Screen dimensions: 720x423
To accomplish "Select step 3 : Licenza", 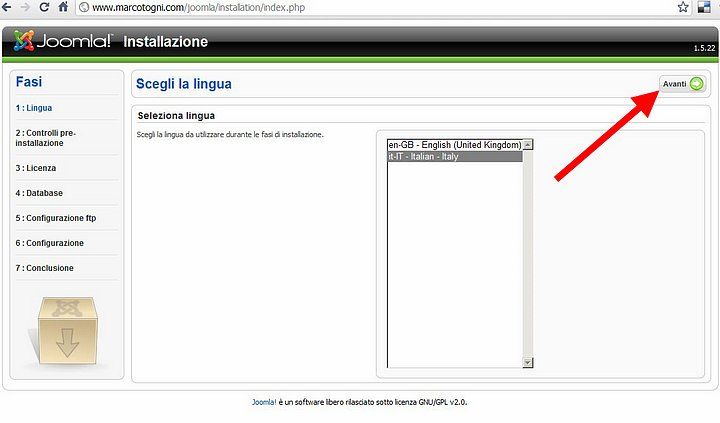I will [35, 168].
